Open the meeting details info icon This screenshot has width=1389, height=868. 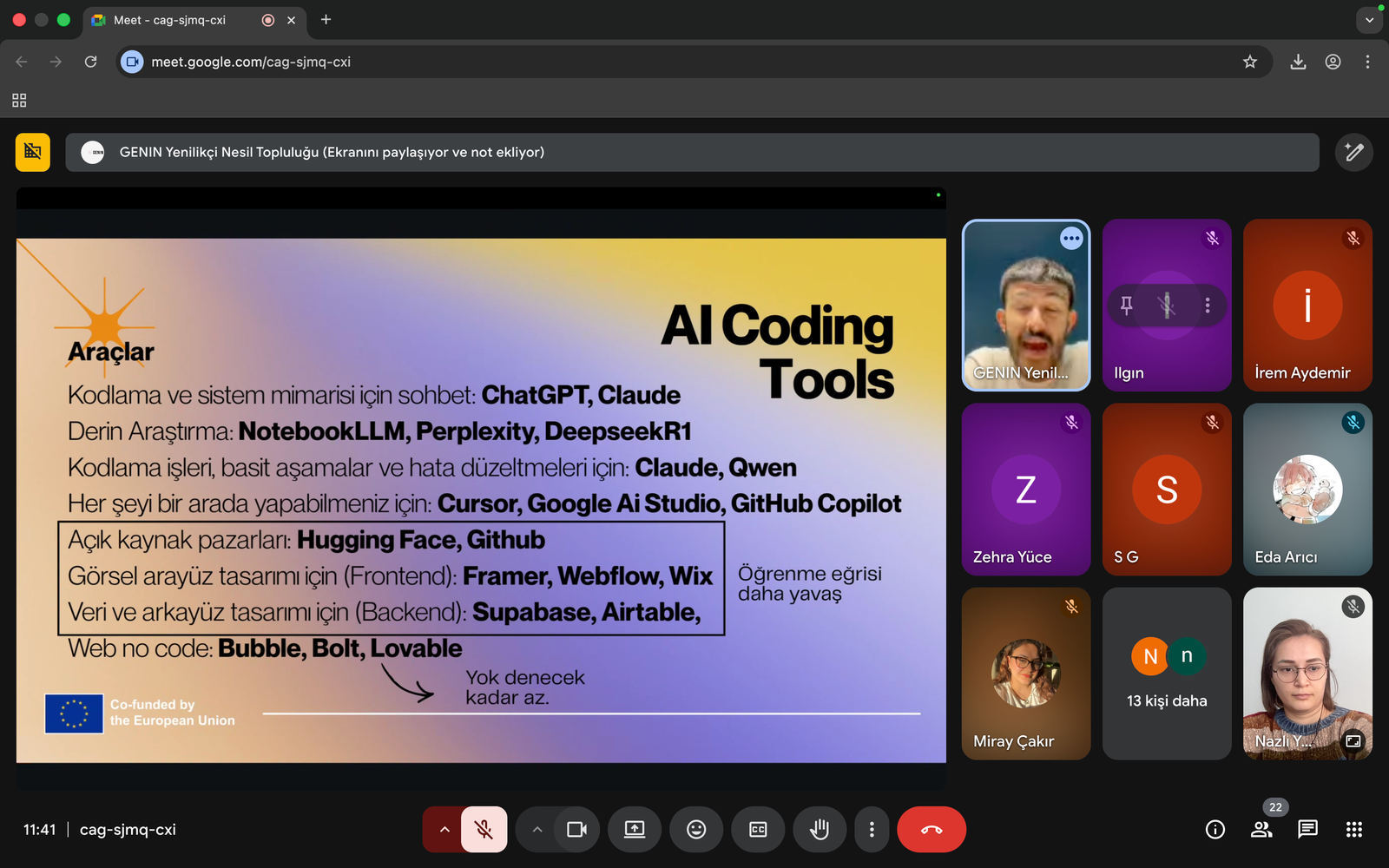(x=1215, y=830)
